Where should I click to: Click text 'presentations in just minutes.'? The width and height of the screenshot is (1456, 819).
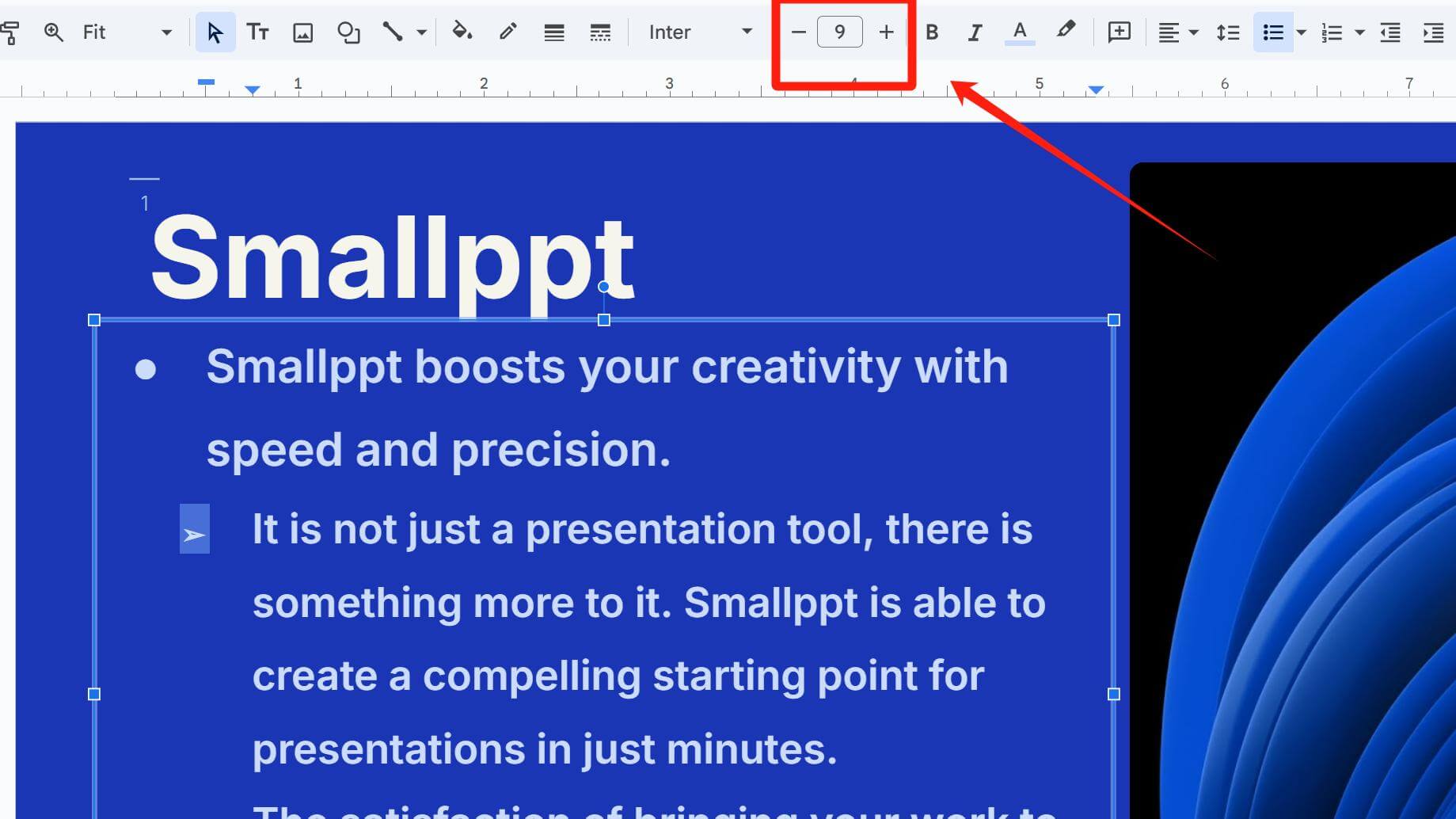(545, 749)
